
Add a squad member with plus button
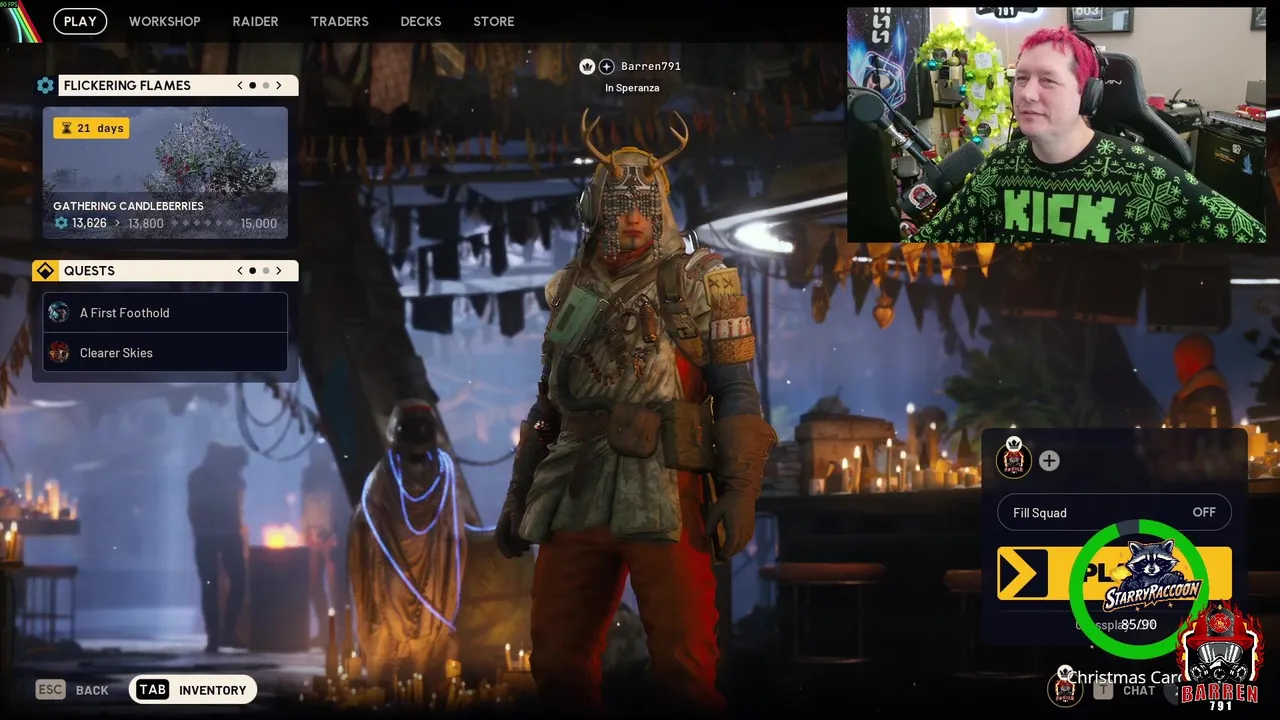[x=1049, y=460]
